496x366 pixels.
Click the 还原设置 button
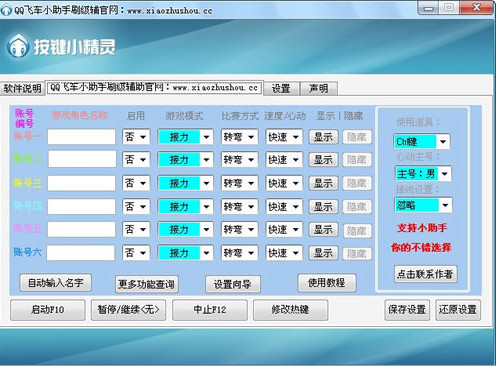click(458, 310)
